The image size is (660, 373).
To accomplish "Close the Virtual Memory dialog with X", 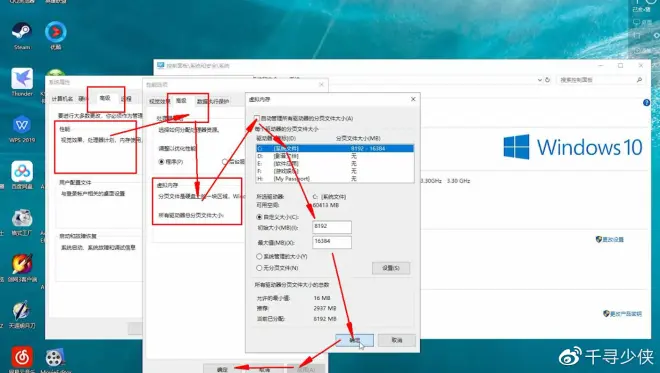I will tap(413, 99).
